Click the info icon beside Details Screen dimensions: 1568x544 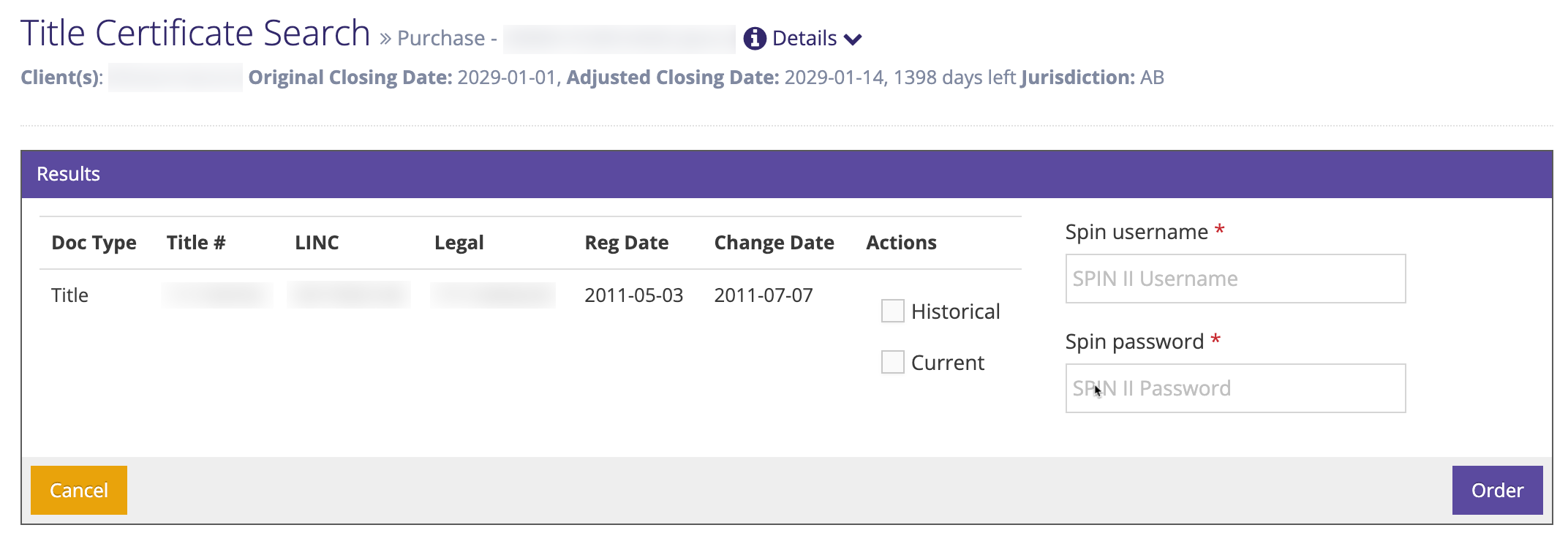click(755, 38)
